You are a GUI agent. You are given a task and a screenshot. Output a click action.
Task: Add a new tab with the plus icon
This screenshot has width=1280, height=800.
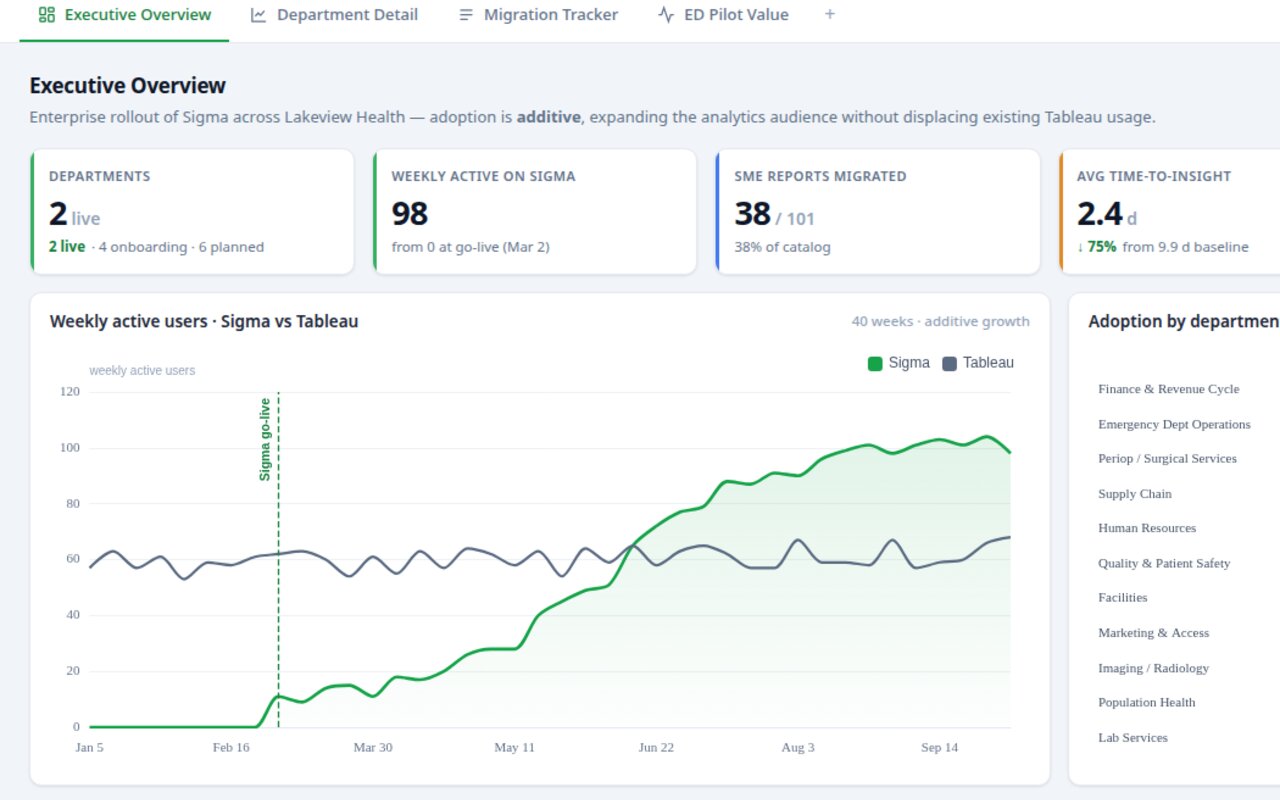[830, 15]
